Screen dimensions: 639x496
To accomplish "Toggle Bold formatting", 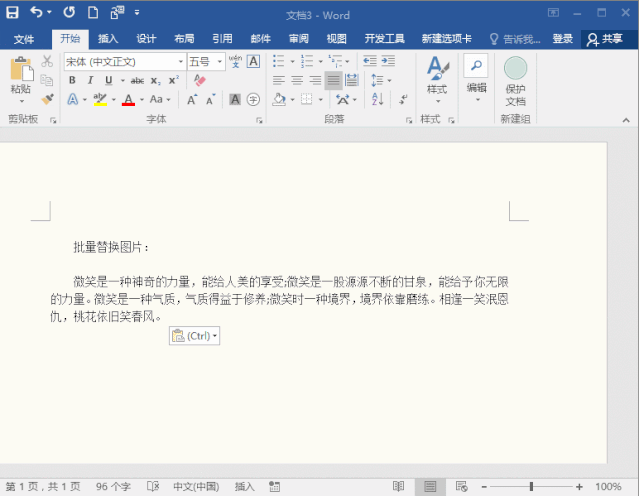I will 72,80.
